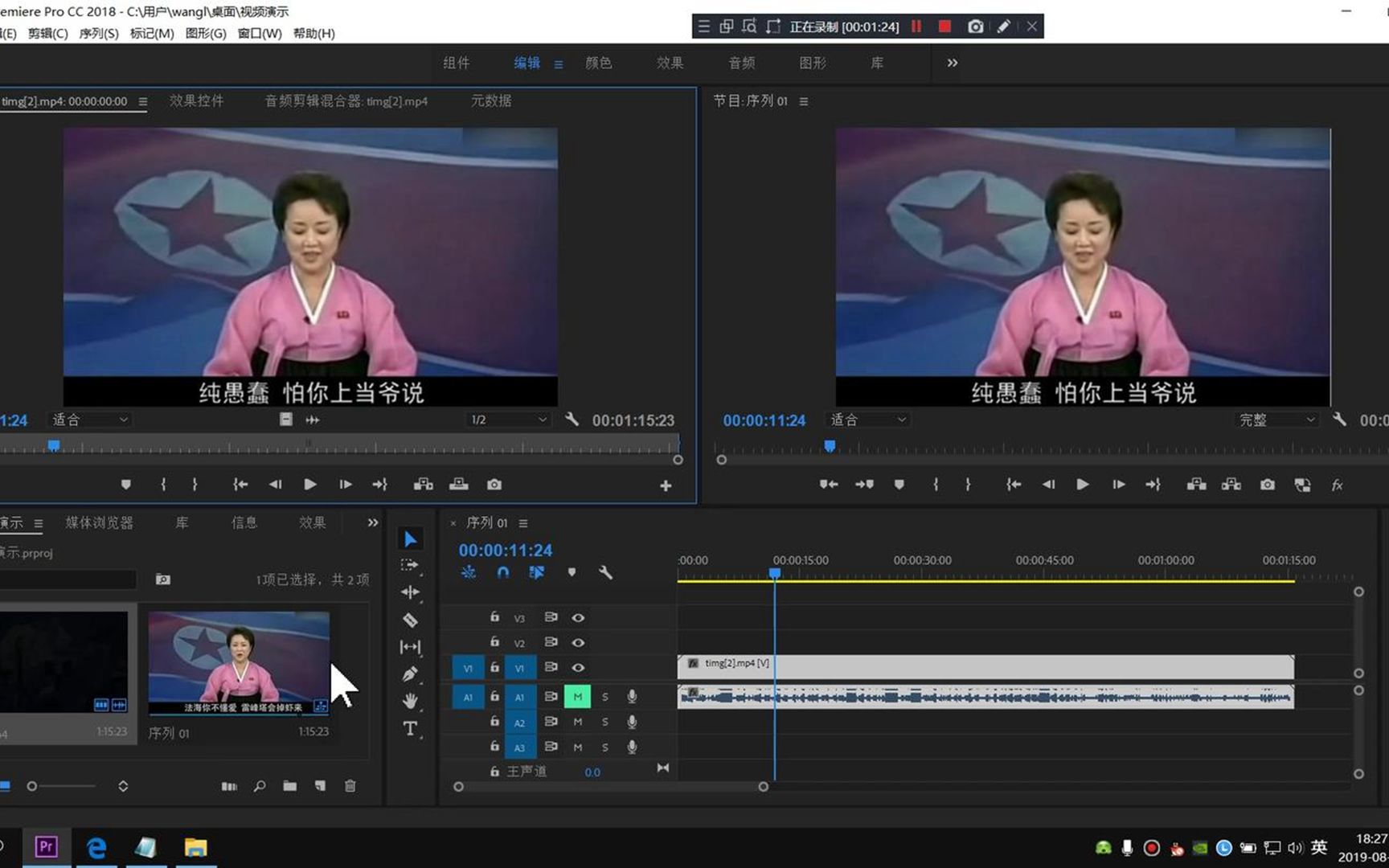Open program monitor zoom dropdown 适合

coord(867,420)
